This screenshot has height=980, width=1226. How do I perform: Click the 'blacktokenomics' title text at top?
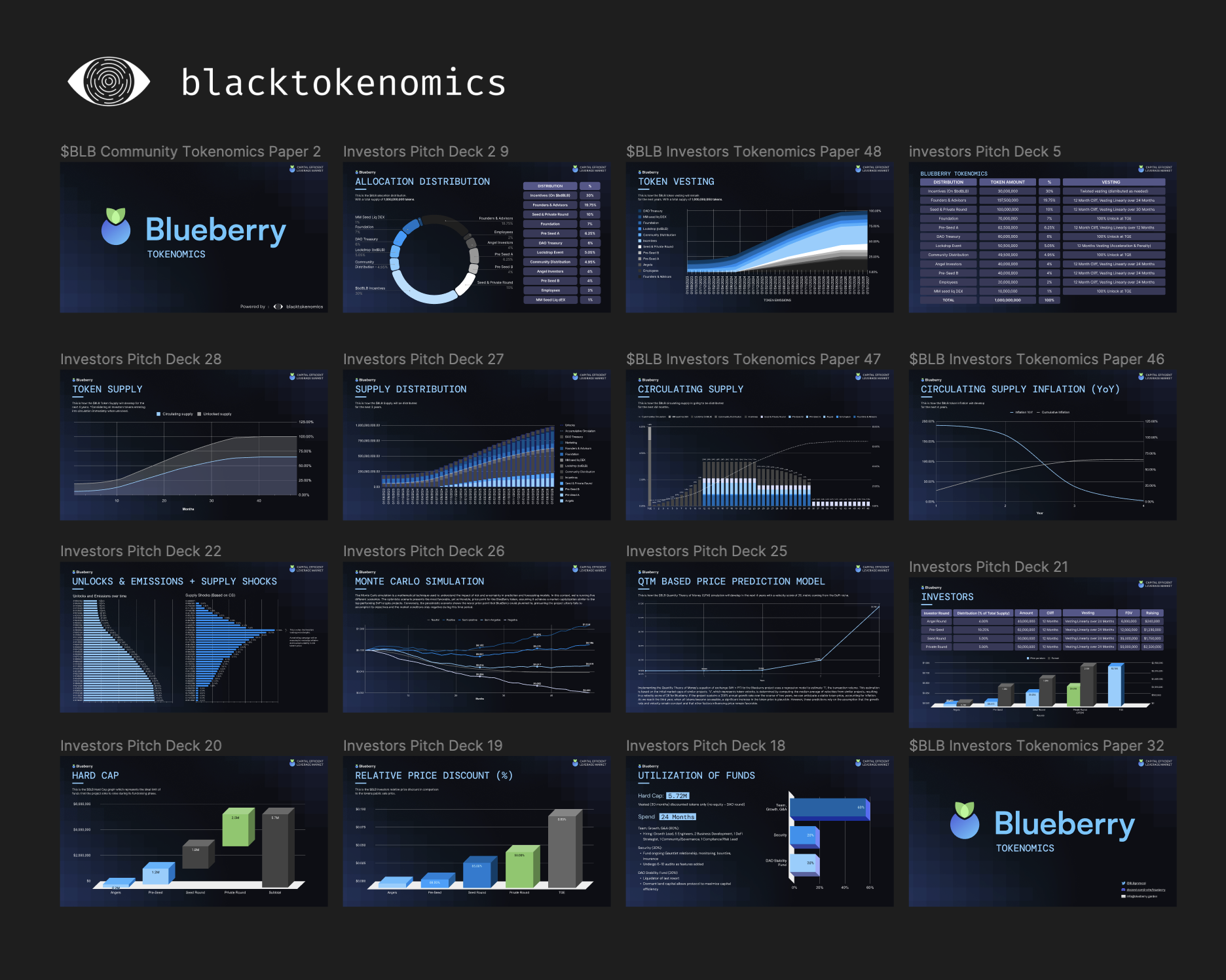(x=343, y=83)
